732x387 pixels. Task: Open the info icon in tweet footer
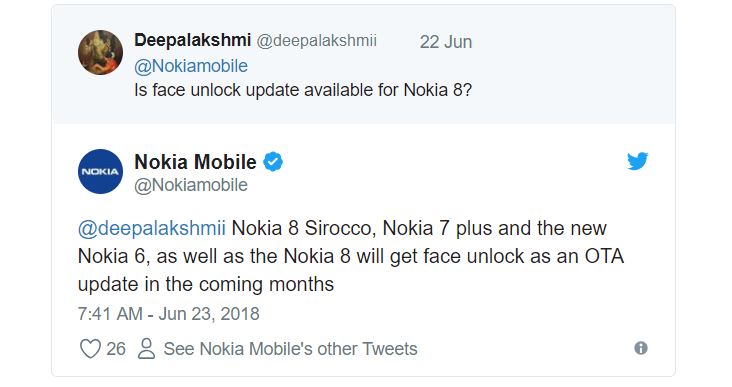tap(640, 348)
